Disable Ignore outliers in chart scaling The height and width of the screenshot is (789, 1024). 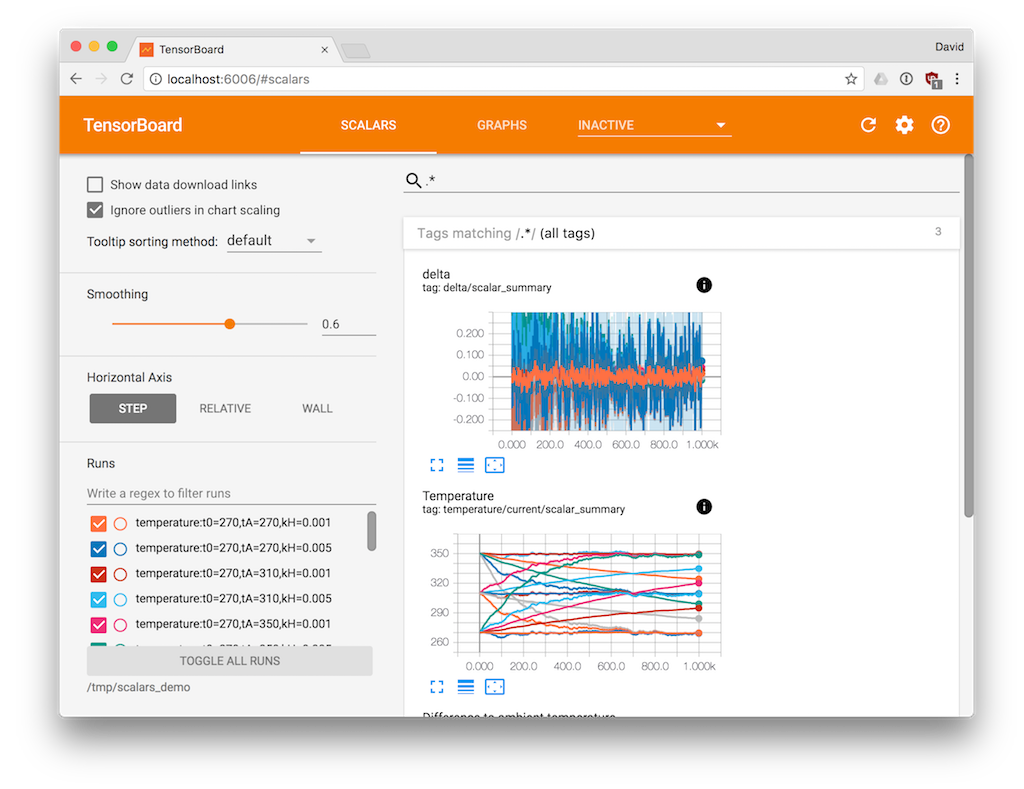click(x=95, y=210)
